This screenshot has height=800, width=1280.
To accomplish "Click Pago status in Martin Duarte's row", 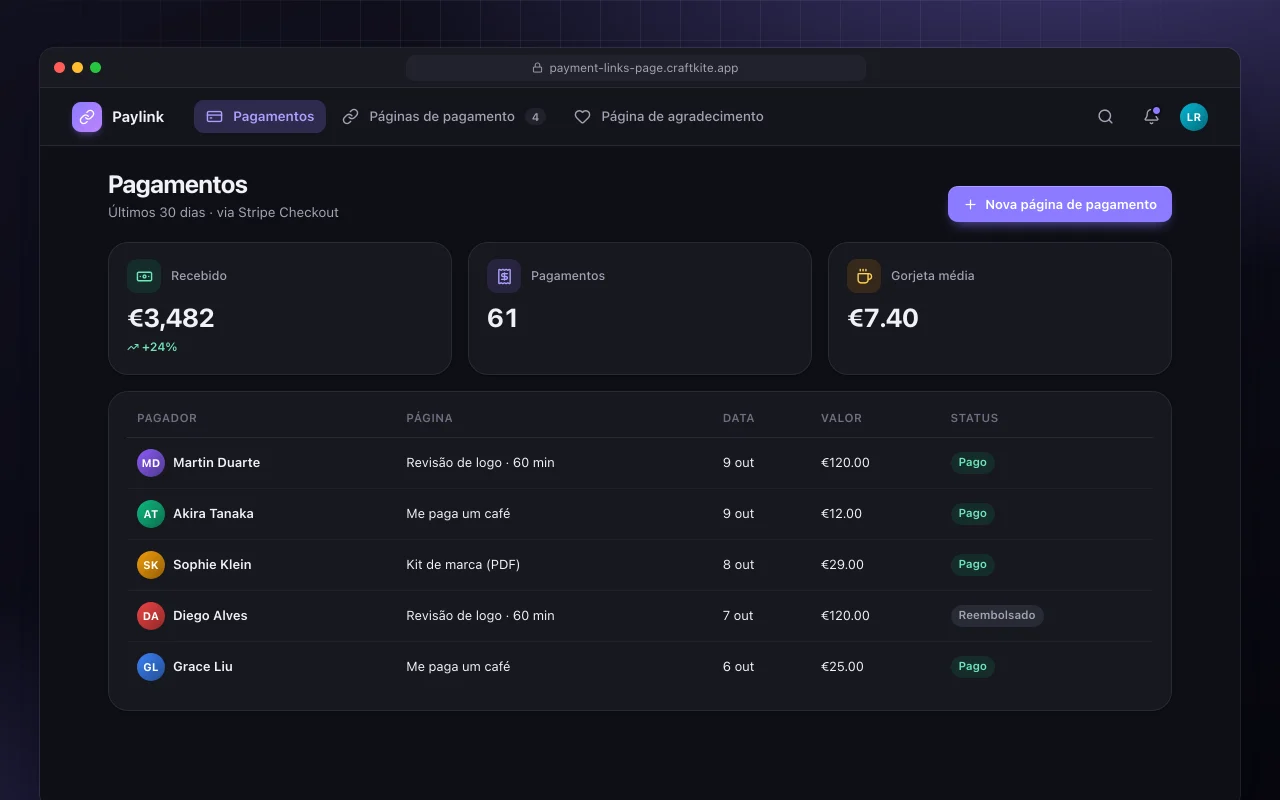I will (x=972, y=463).
